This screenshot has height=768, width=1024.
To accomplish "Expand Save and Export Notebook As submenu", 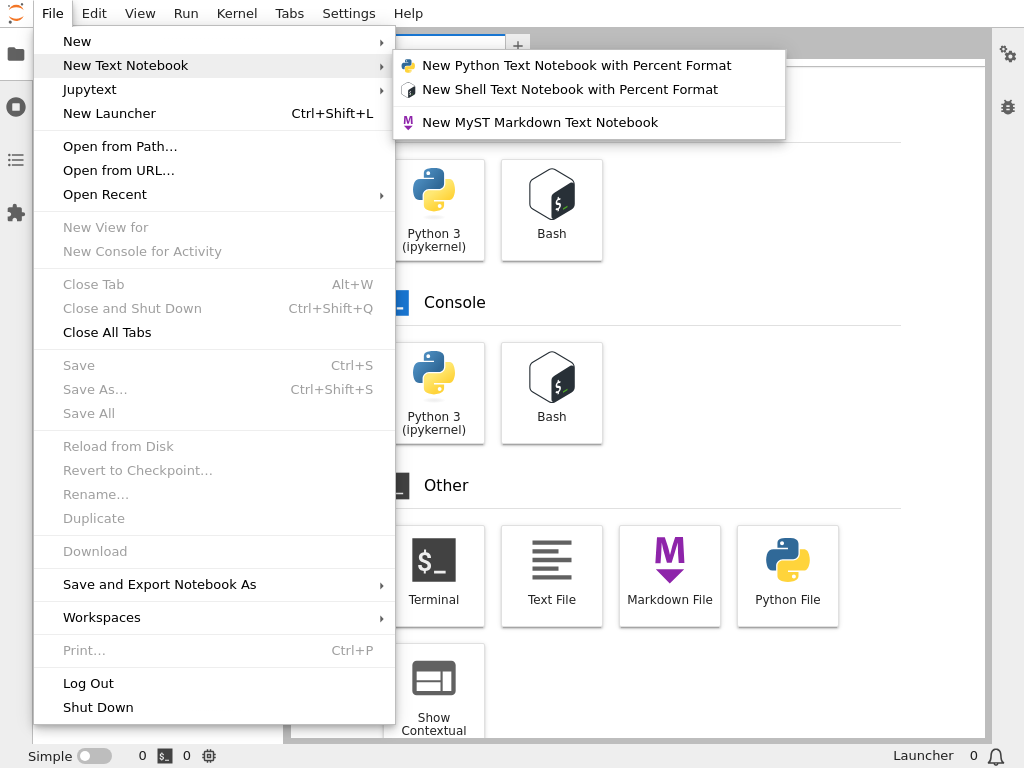I will (x=214, y=584).
